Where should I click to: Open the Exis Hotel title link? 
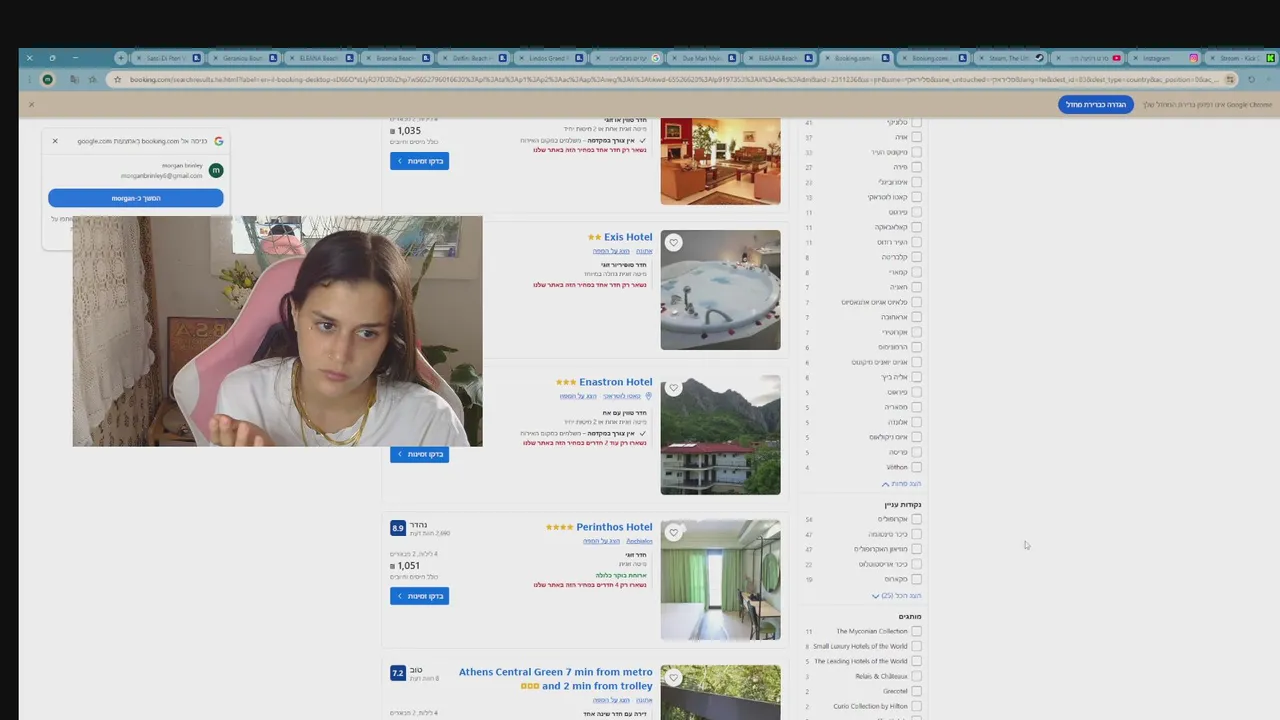[628, 237]
